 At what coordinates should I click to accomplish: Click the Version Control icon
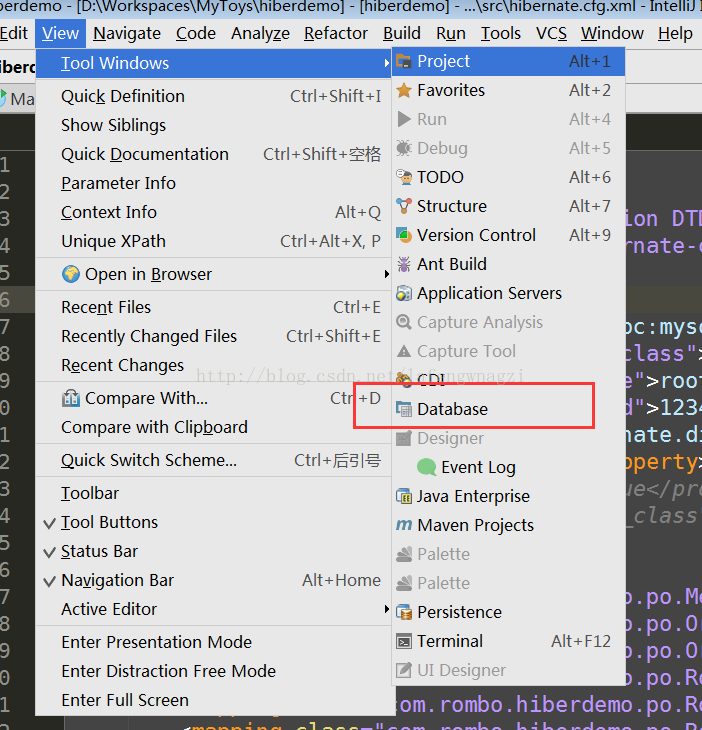click(x=404, y=235)
